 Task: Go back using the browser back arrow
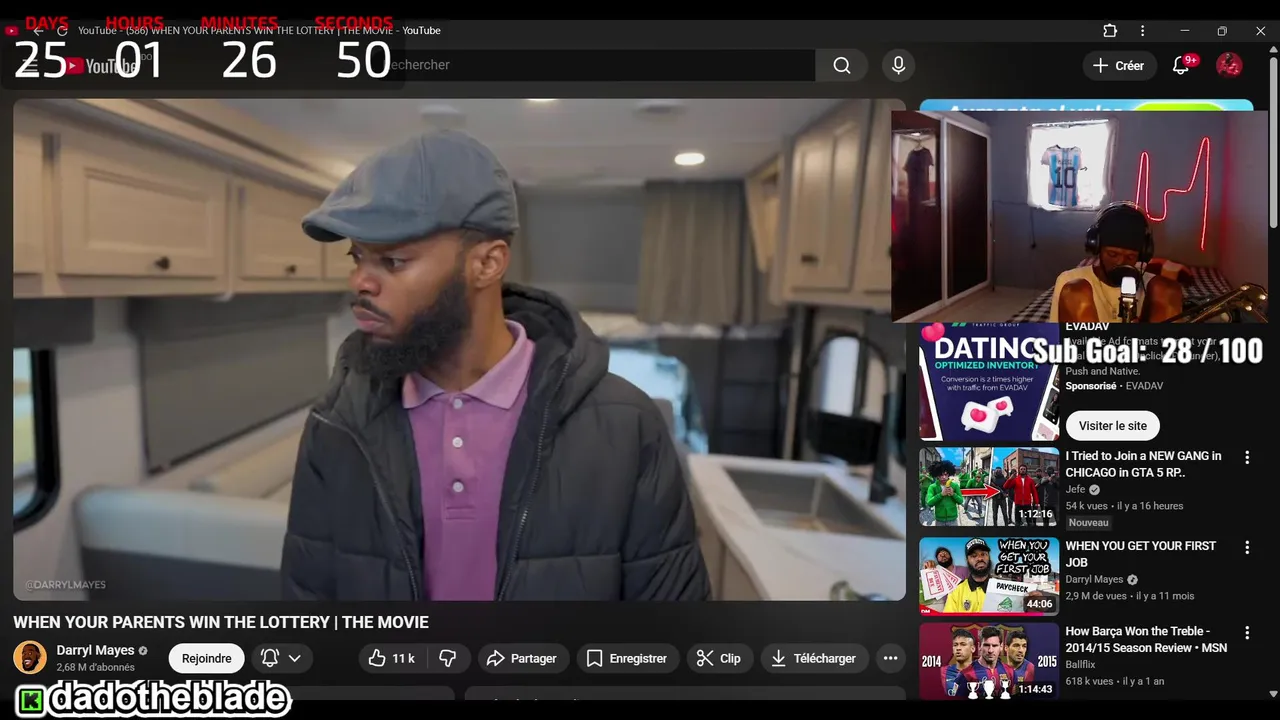(x=38, y=31)
